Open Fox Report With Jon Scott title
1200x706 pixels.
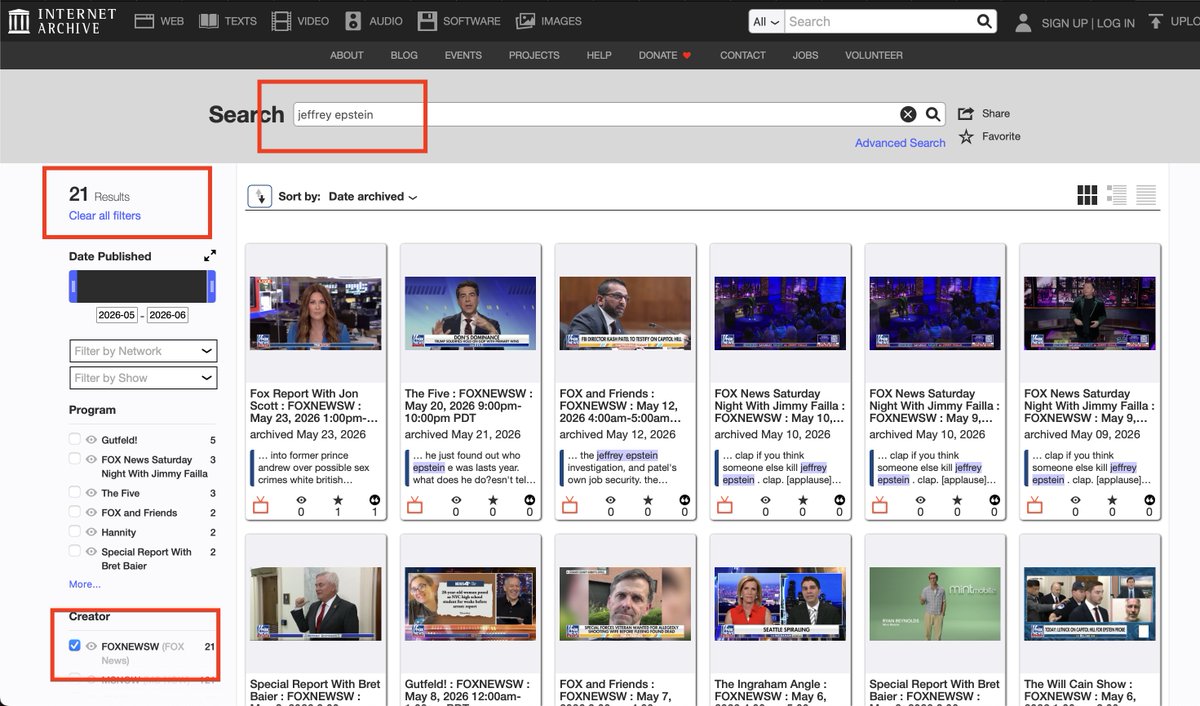(314, 406)
